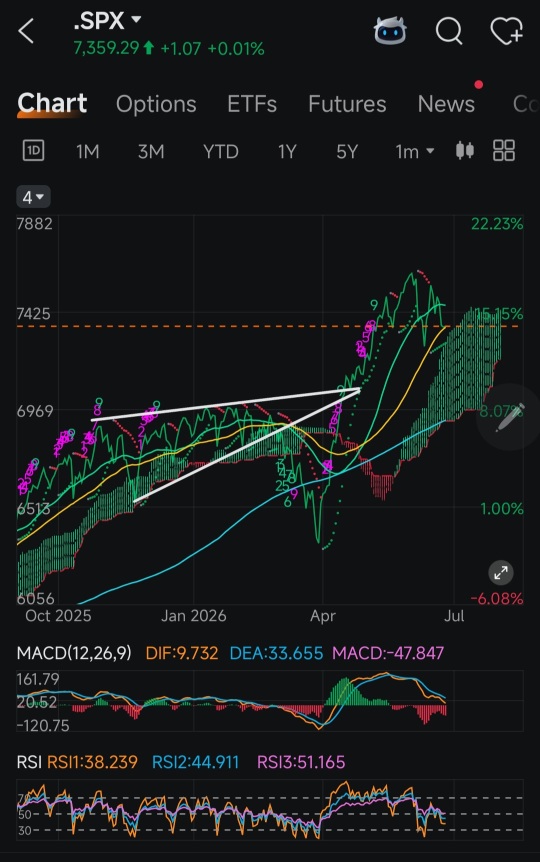Open the '4' indicator count dropdown
Viewport: 540px width, 862px height.
[34, 197]
